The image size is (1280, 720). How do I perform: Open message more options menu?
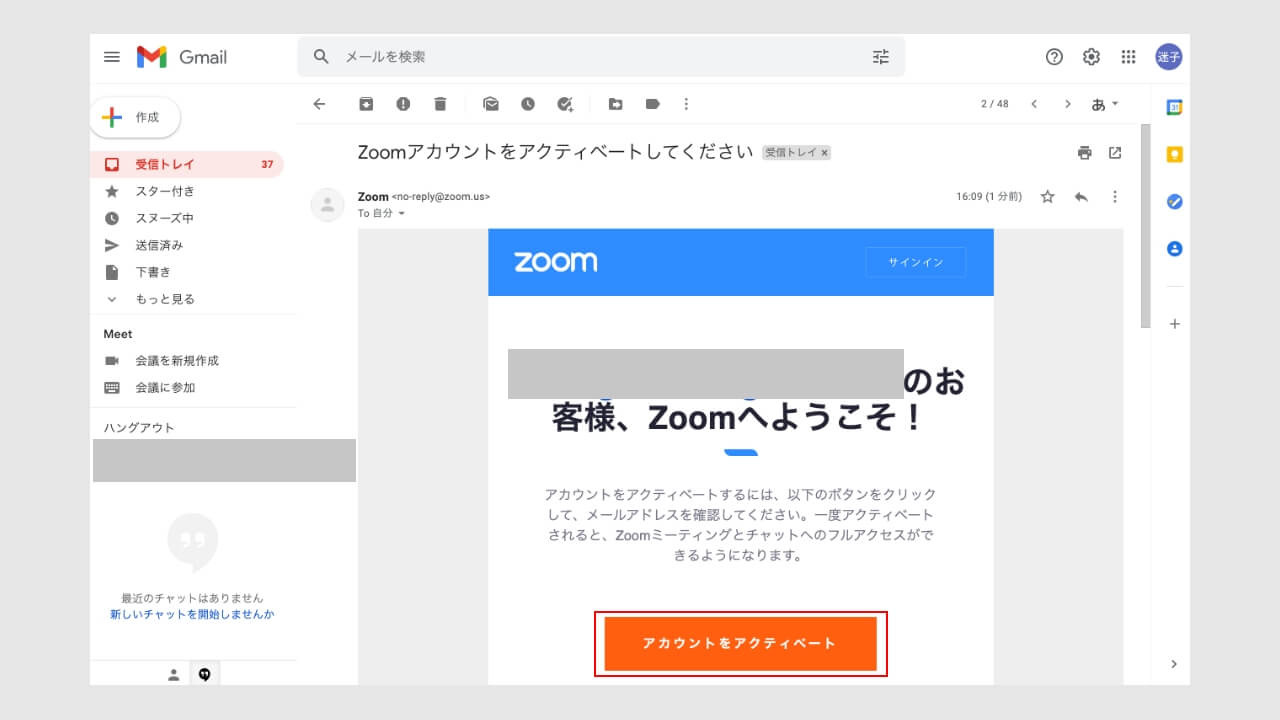point(1115,197)
